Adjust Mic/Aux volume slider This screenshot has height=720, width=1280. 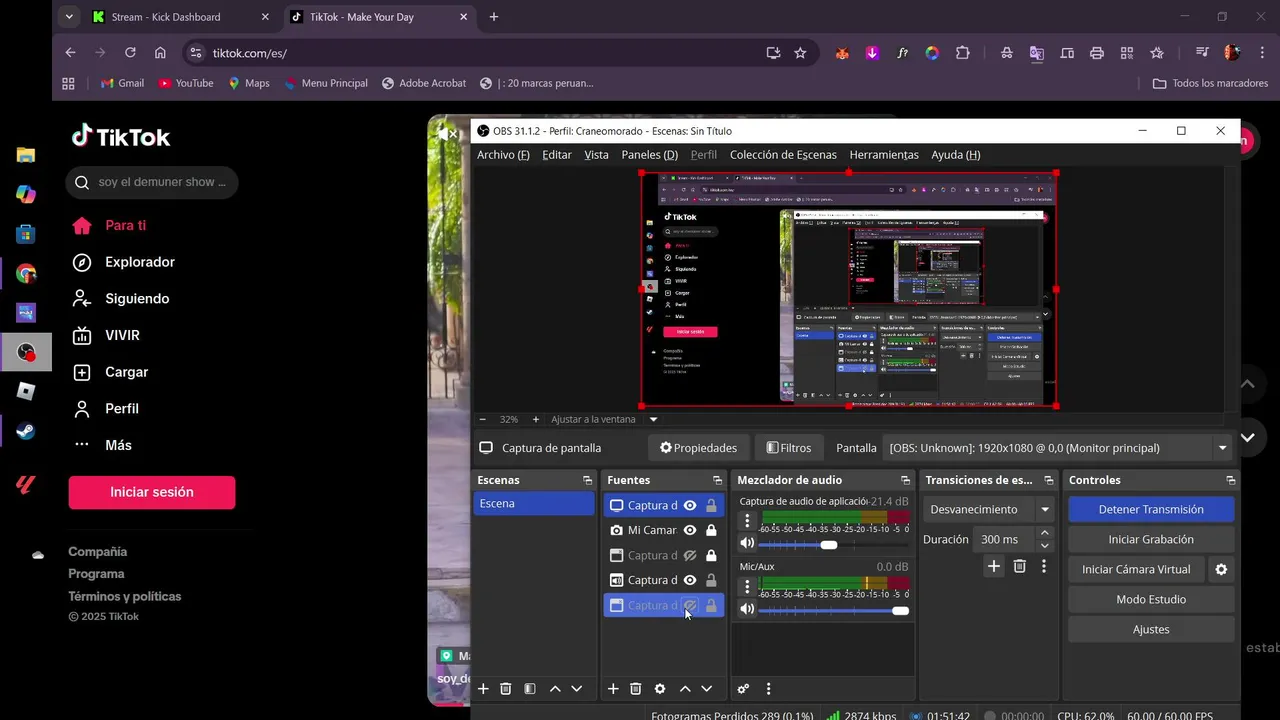(x=833, y=610)
